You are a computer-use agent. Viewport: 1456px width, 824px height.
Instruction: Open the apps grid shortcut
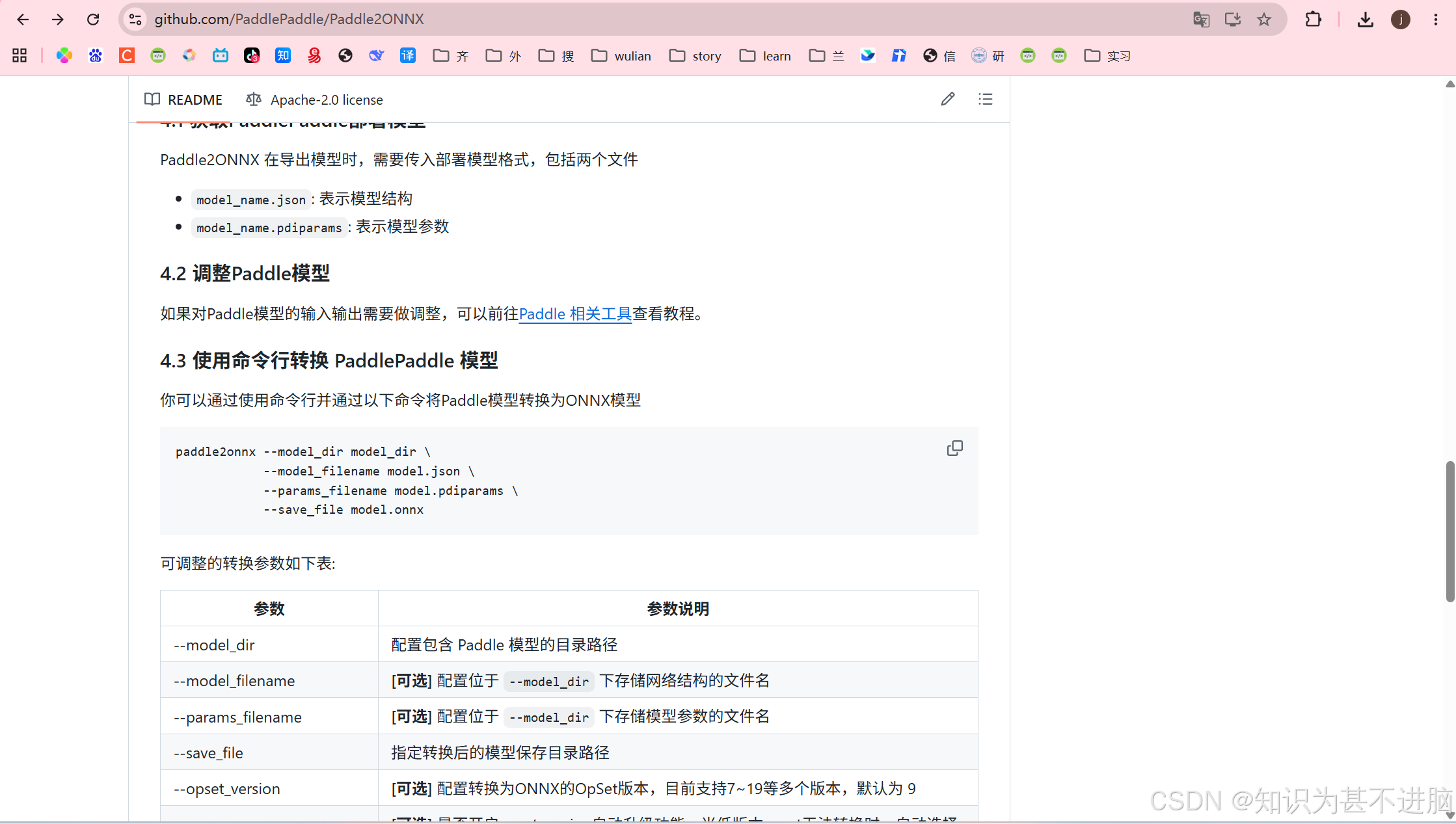point(20,56)
